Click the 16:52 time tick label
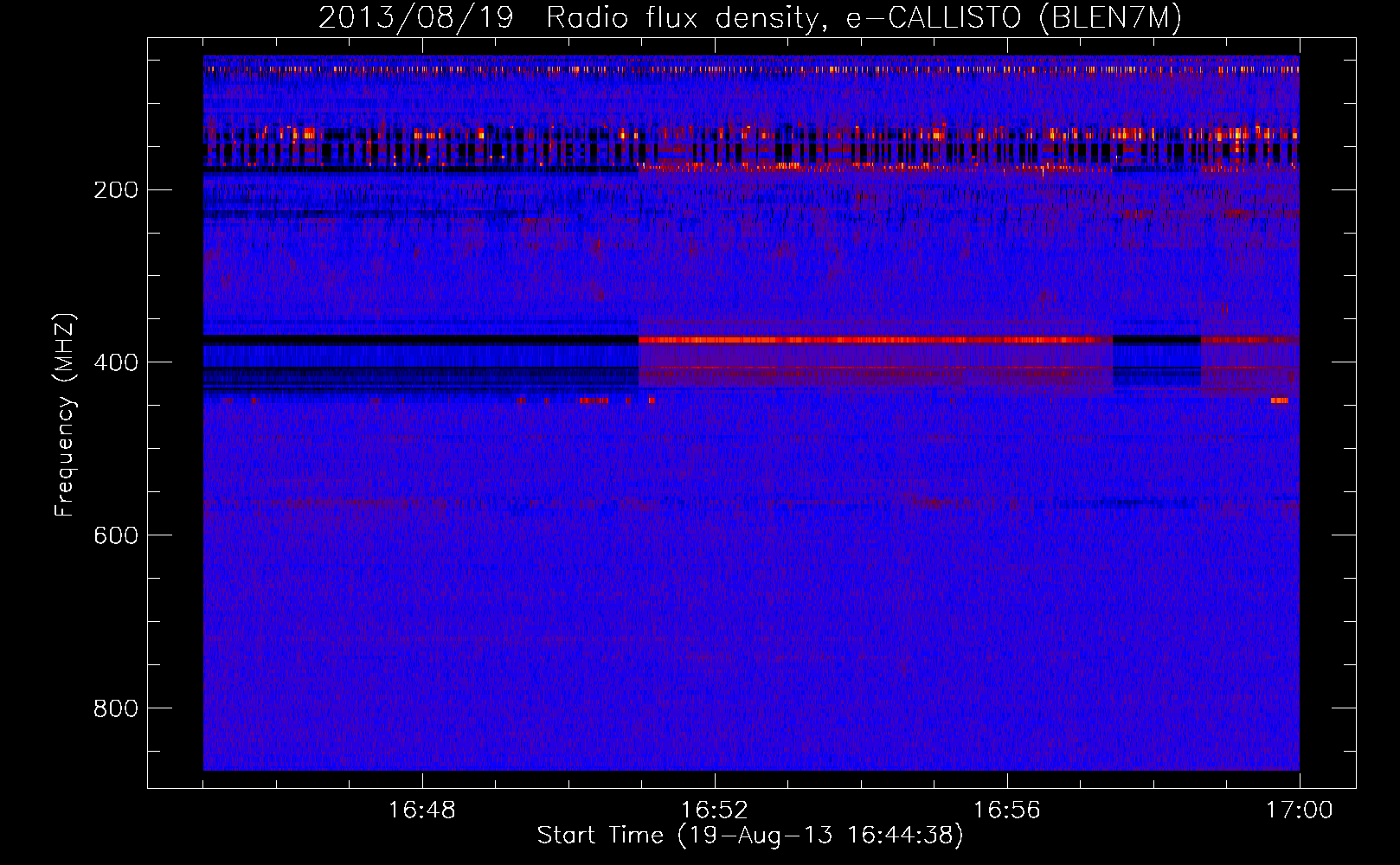This screenshot has height=865, width=1400. tap(715, 811)
